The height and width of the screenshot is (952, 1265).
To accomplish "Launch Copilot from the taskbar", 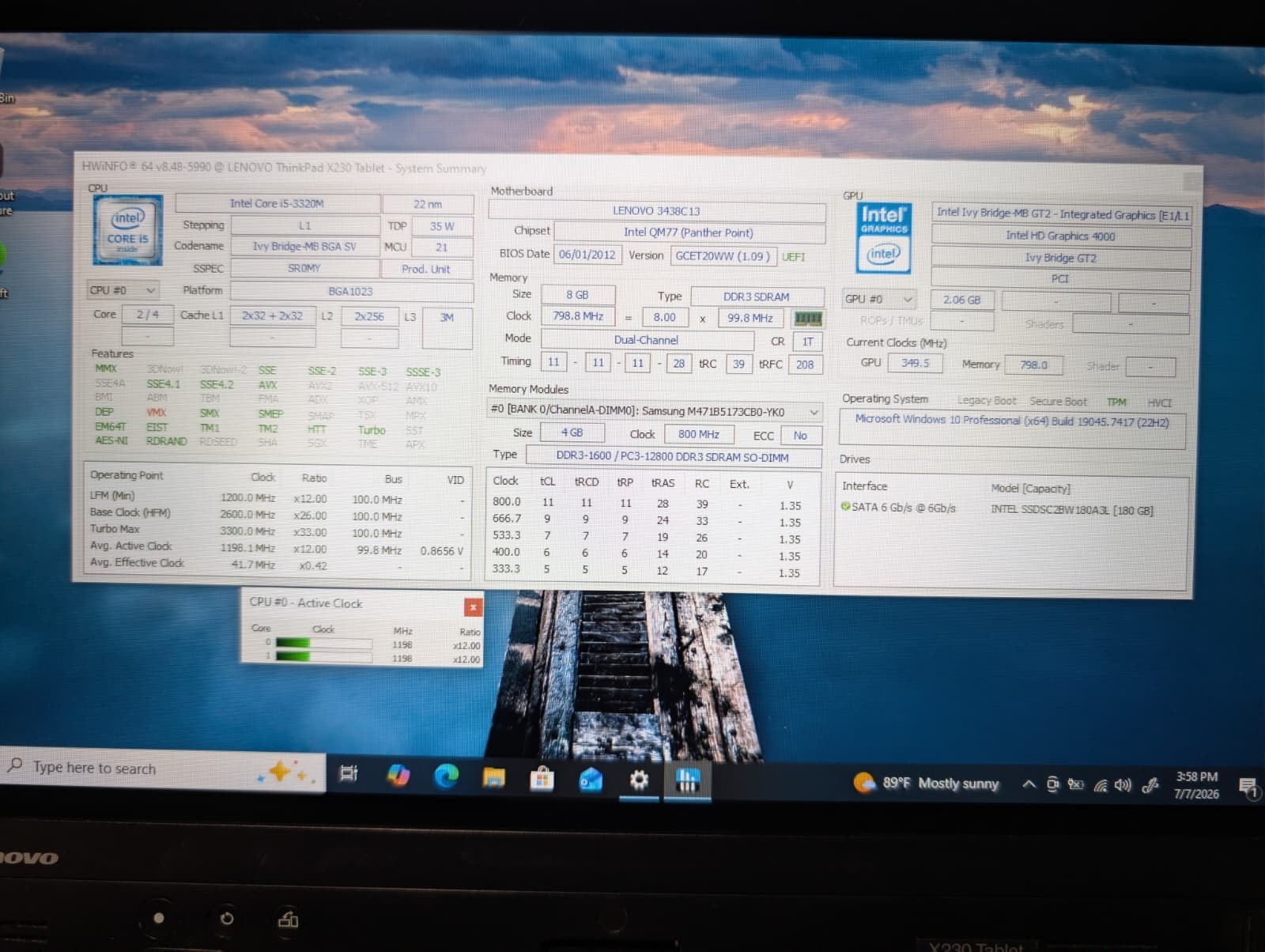I will click(x=398, y=776).
